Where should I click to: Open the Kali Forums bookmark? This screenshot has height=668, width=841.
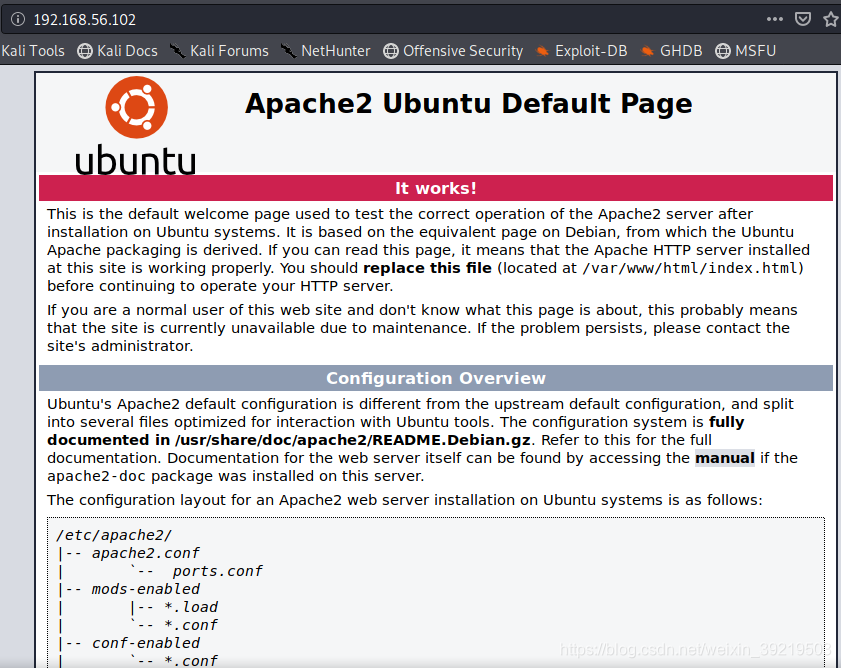click(219, 51)
